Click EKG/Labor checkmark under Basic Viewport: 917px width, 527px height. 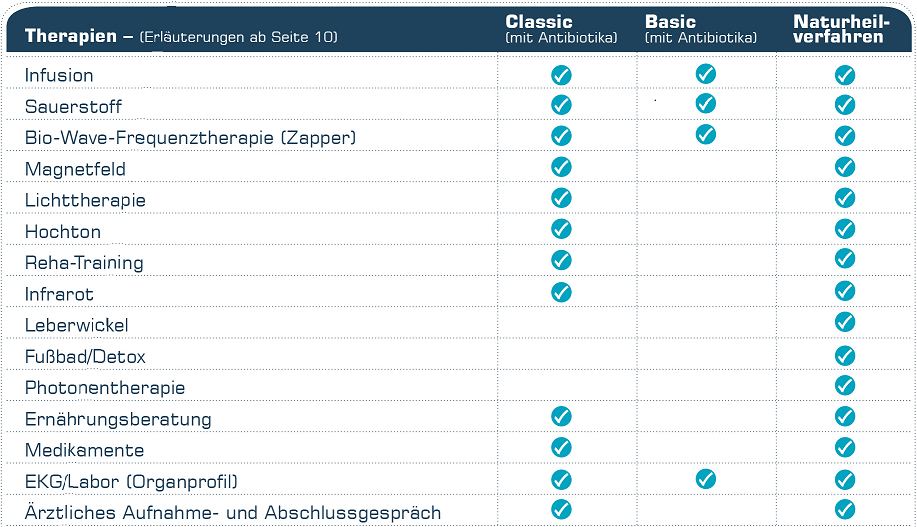click(x=705, y=479)
